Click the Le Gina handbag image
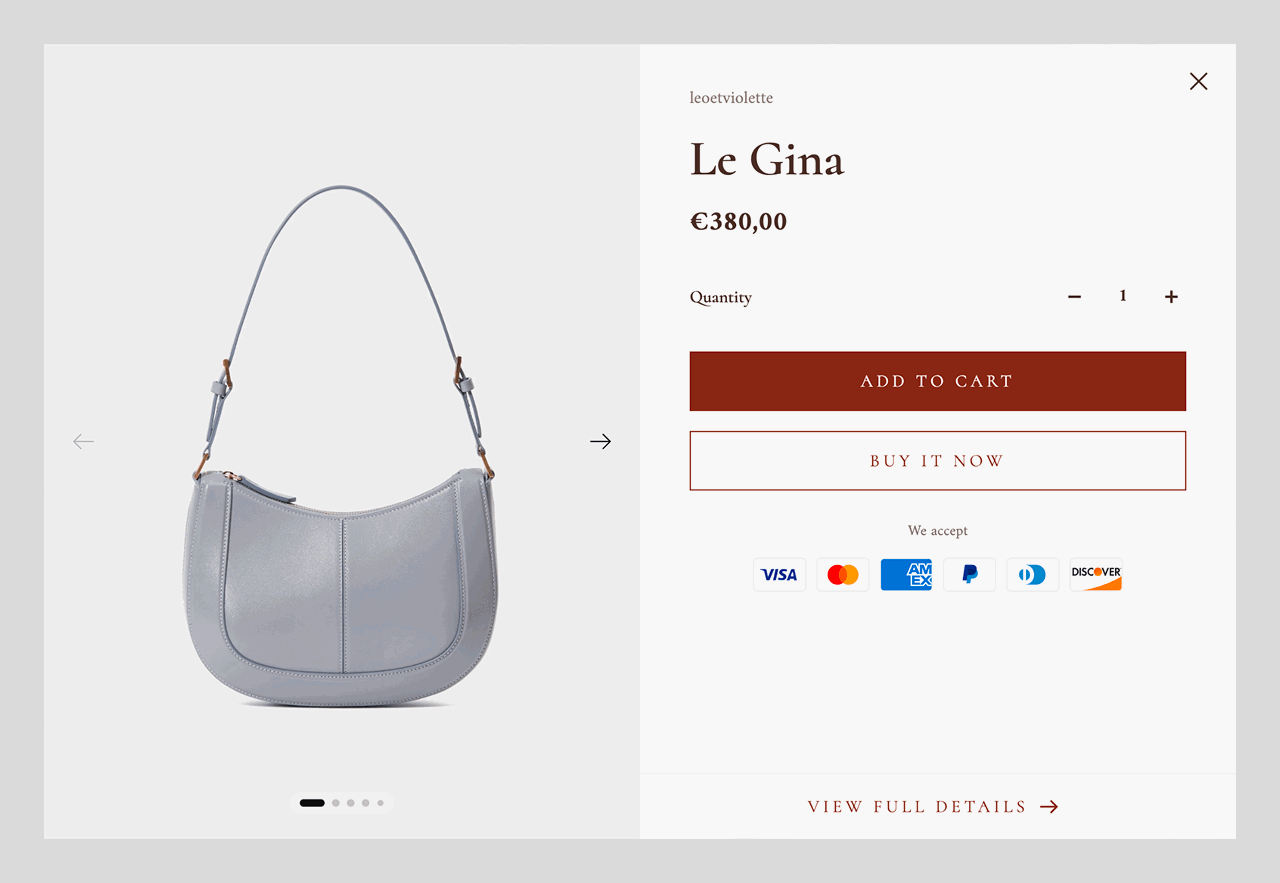Screen dimensions: 1280x883 tap(340, 447)
